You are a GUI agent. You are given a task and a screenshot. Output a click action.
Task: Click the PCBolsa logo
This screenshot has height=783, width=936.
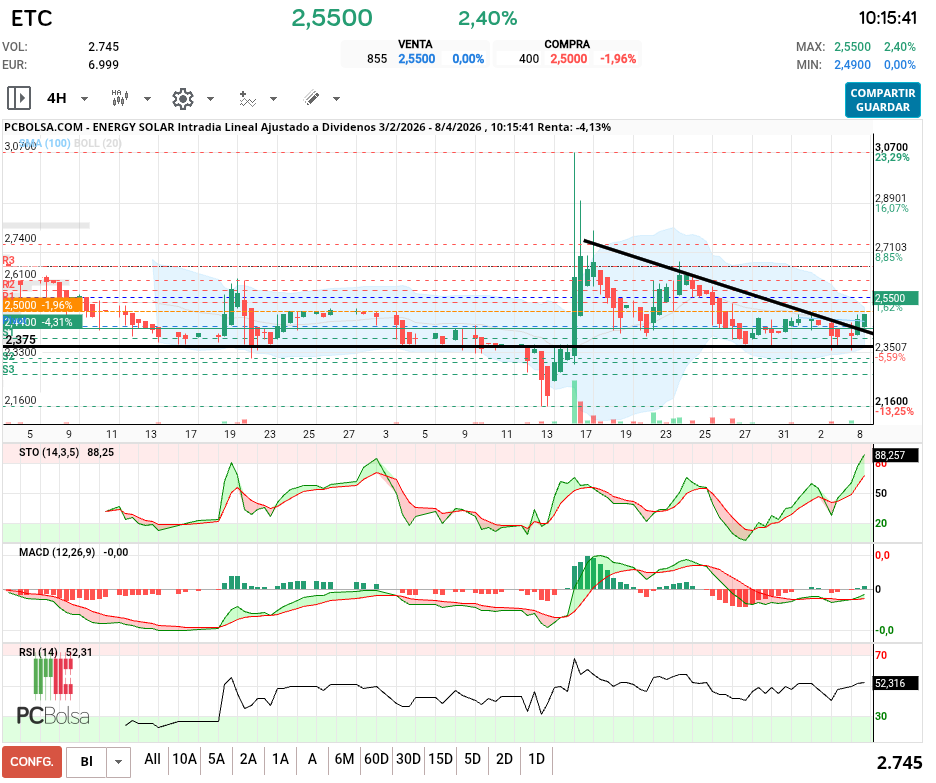(53, 691)
